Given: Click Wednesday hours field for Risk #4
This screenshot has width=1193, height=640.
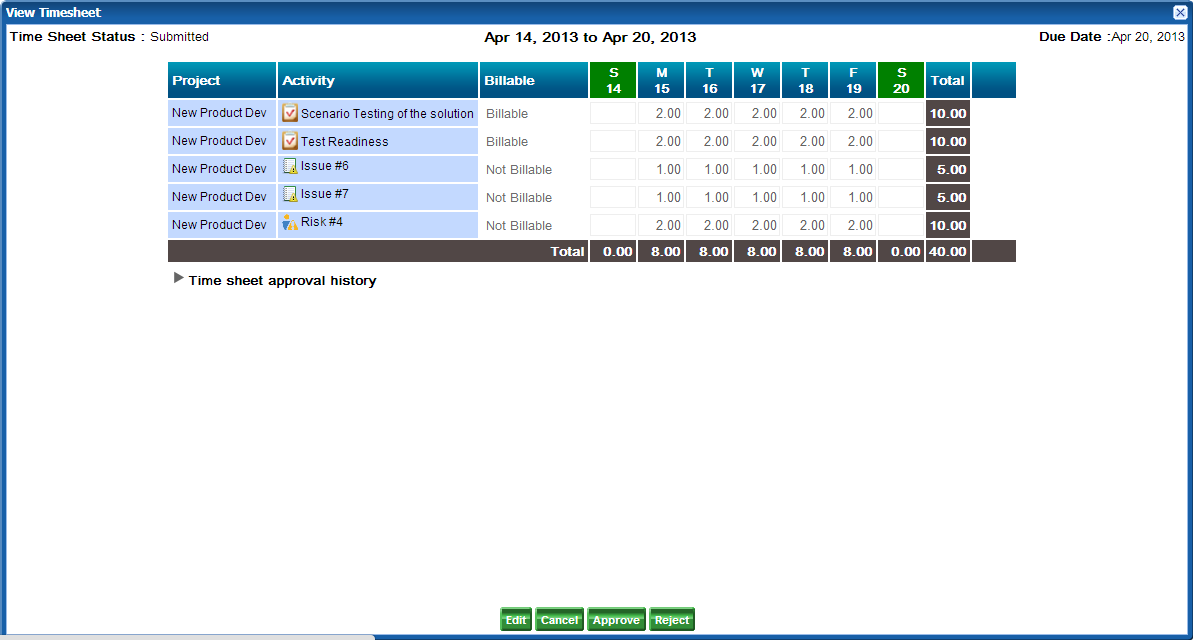Looking at the screenshot, I should tap(757, 225).
